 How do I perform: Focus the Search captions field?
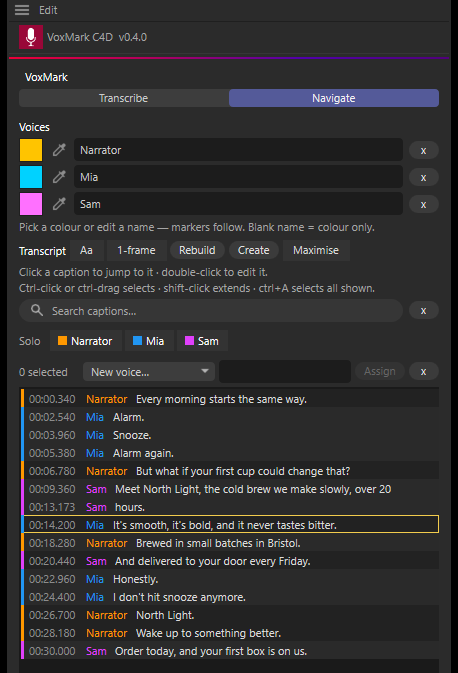tap(211, 311)
